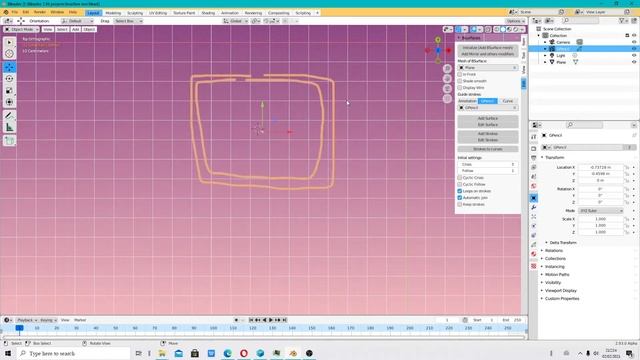Enable the Cyclic Cross checkbox
The width and height of the screenshot is (640, 360).
coord(460,178)
